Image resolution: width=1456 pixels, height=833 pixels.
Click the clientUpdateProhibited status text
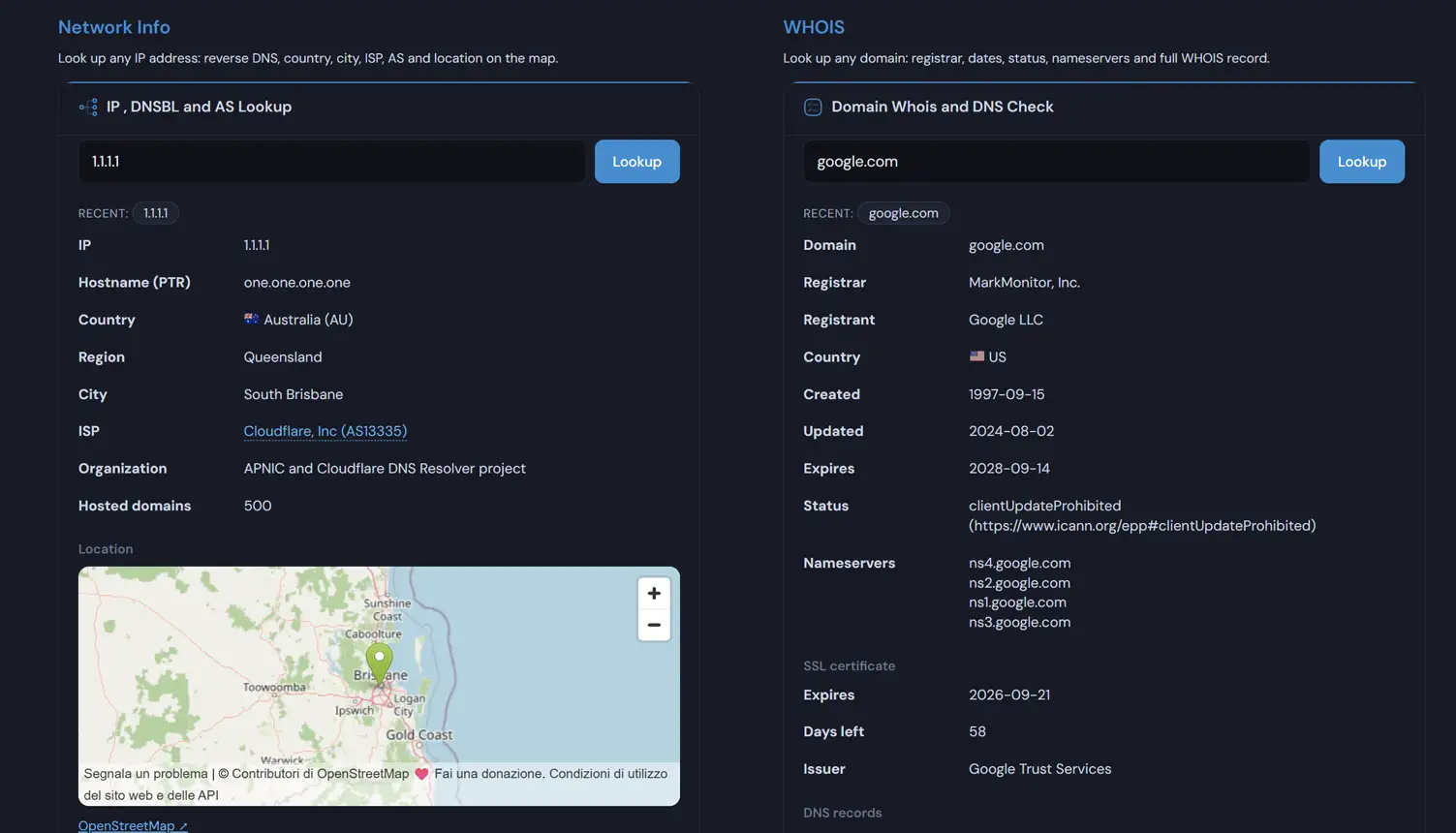1142,515
